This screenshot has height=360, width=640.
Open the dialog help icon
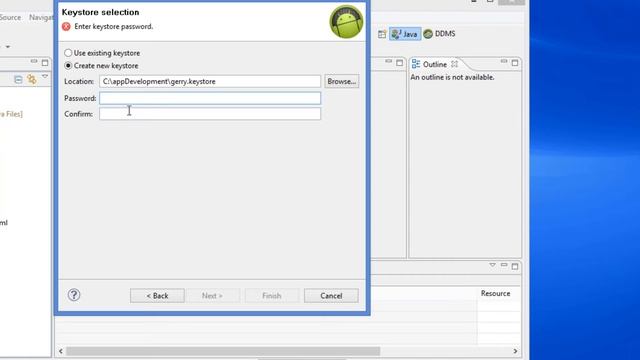coord(74,295)
